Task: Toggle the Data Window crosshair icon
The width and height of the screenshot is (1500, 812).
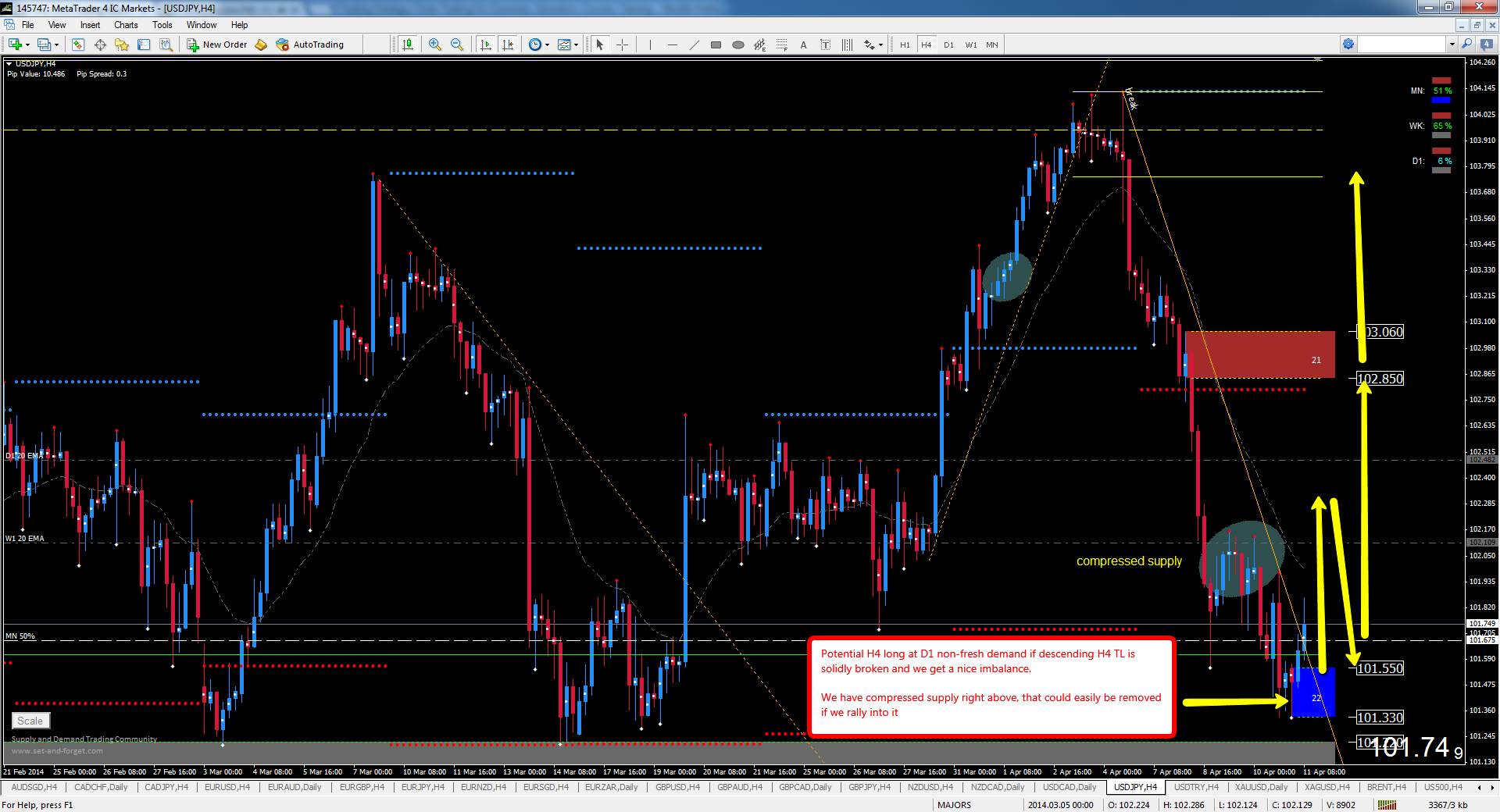Action: coord(100,45)
